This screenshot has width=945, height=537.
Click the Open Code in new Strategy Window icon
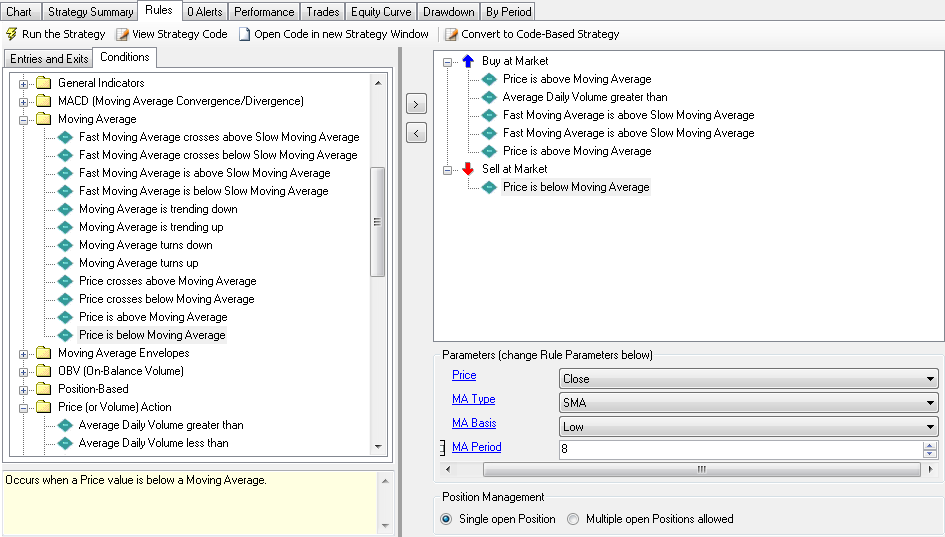(245, 34)
